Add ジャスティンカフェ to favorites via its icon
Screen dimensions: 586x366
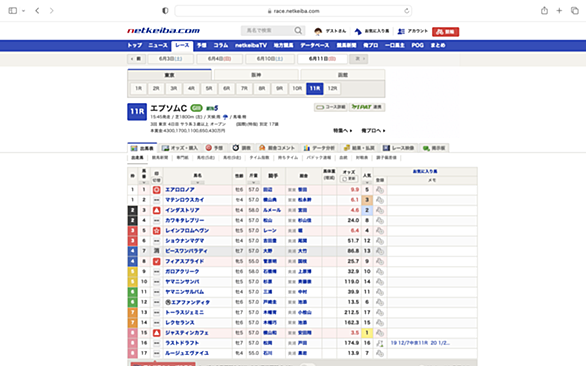pyautogui.click(x=380, y=333)
